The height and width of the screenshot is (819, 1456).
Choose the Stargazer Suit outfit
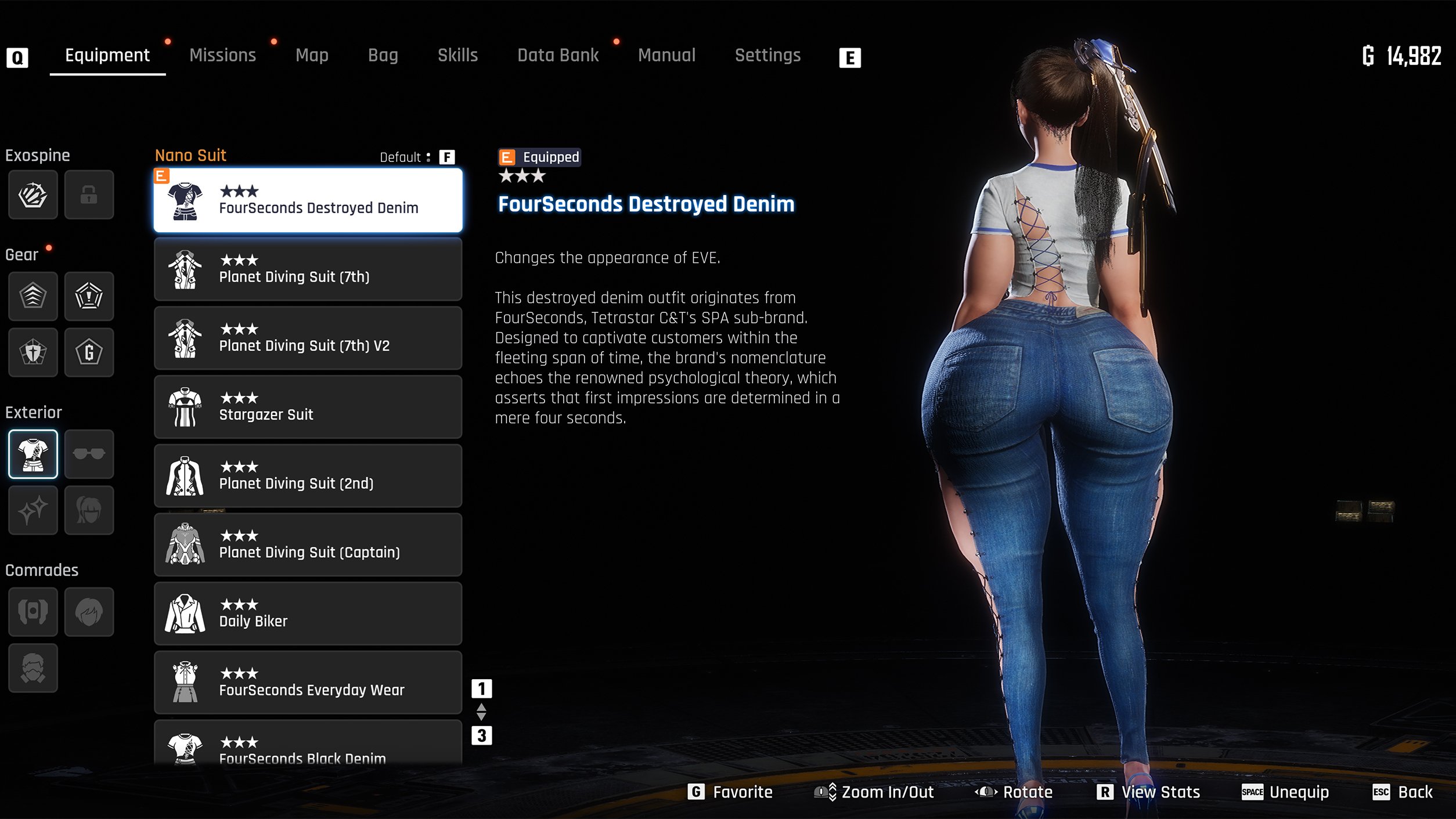tap(308, 407)
